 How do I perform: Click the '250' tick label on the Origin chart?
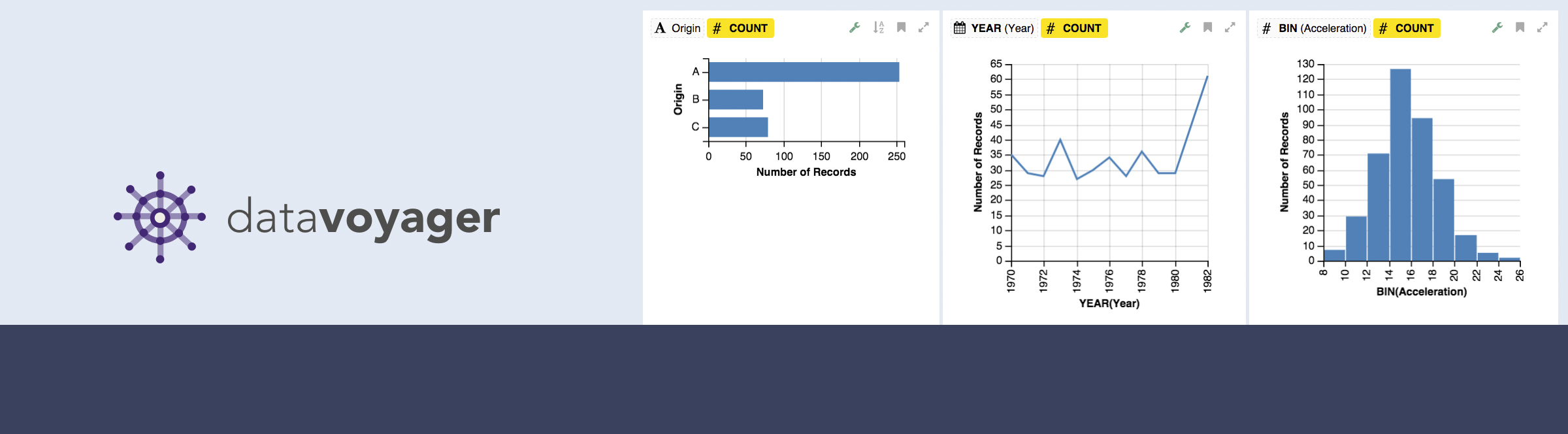tap(896, 156)
